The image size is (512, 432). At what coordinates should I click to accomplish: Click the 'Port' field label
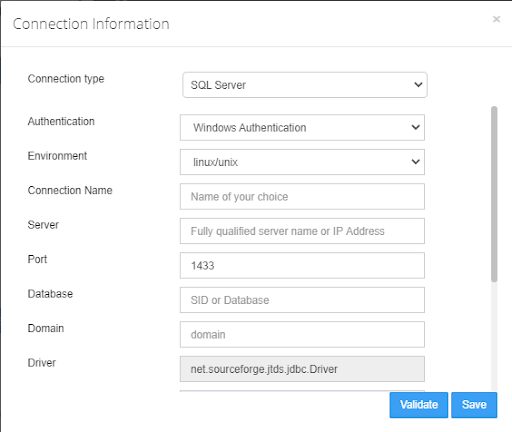(x=37, y=259)
